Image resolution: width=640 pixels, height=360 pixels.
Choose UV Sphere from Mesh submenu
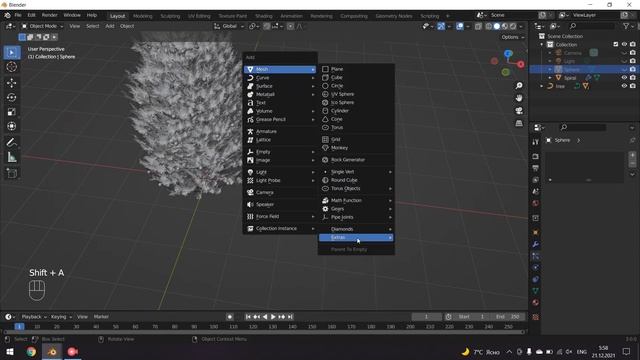pos(356,94)
